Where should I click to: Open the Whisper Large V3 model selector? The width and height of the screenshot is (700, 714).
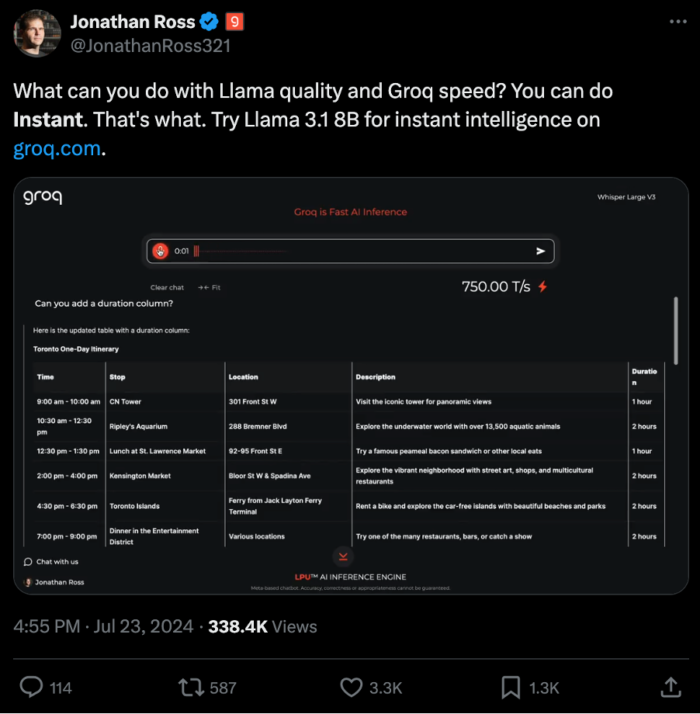coord(626,198)
